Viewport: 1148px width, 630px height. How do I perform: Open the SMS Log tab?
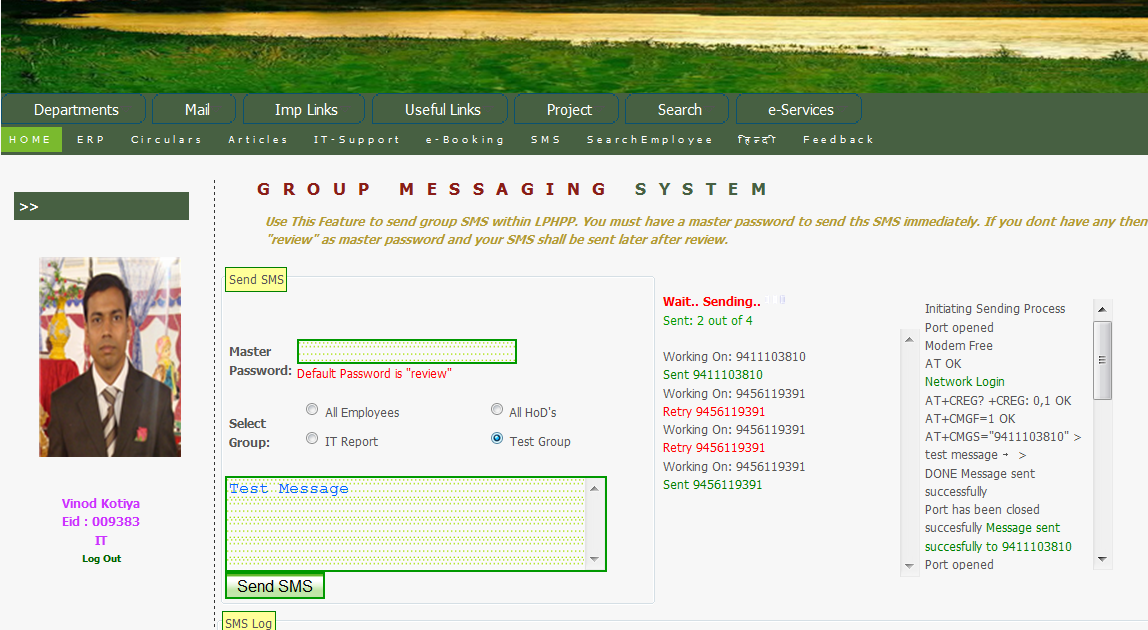(248, 622)
